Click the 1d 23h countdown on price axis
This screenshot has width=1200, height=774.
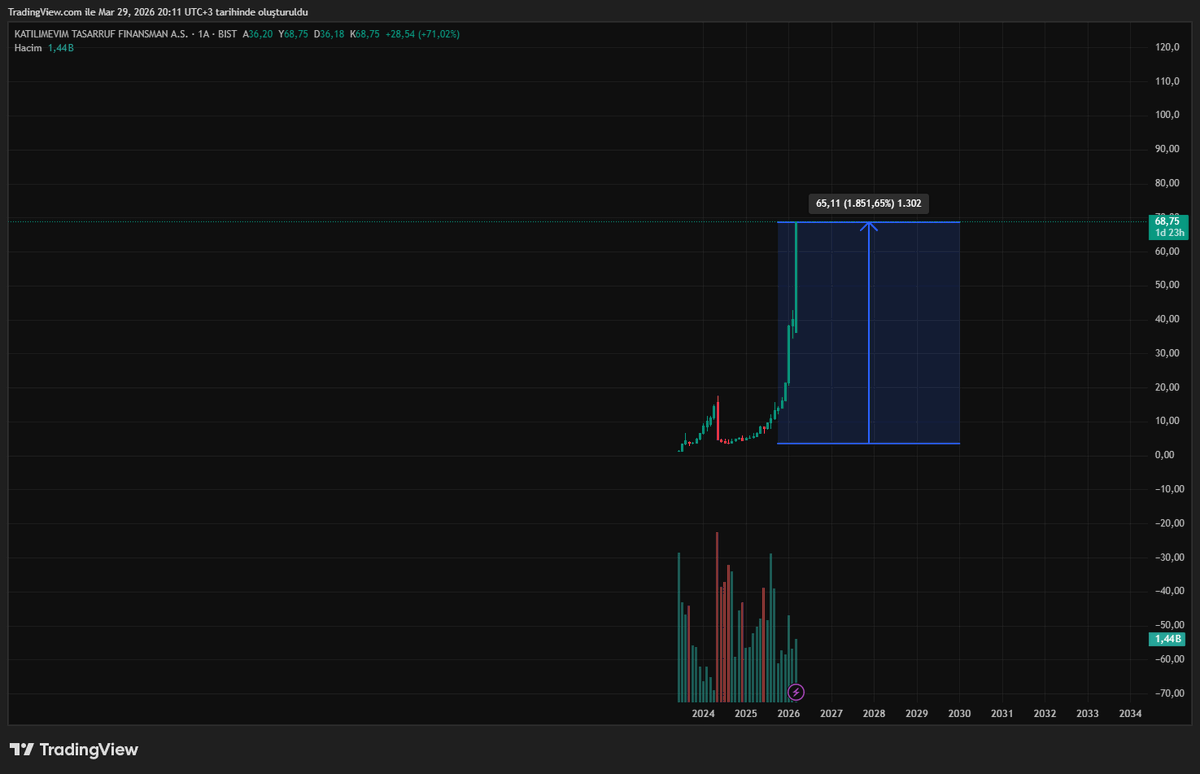click(x=1168, y=232)
